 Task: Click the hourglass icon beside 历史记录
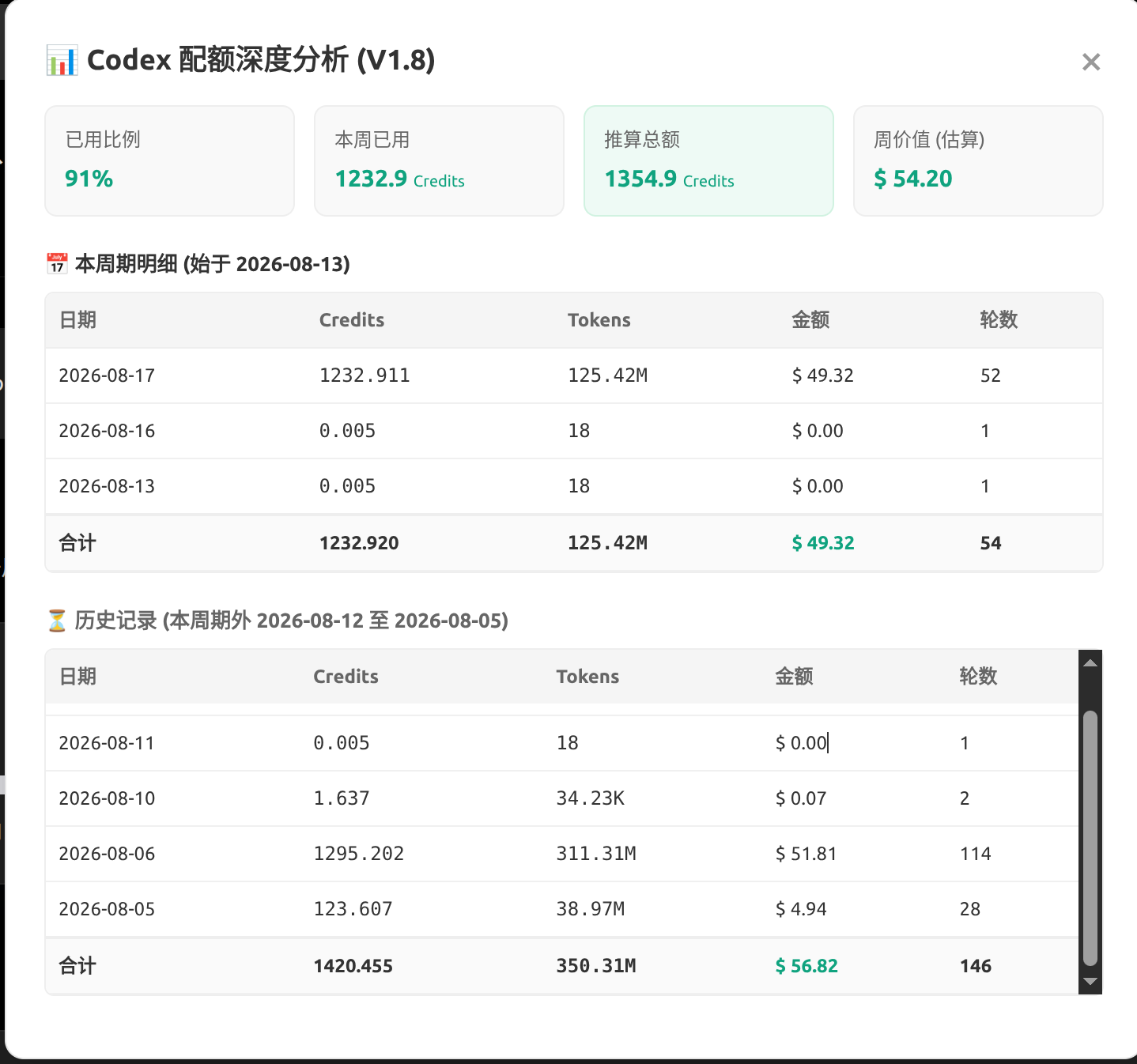(x=57, y=621)
